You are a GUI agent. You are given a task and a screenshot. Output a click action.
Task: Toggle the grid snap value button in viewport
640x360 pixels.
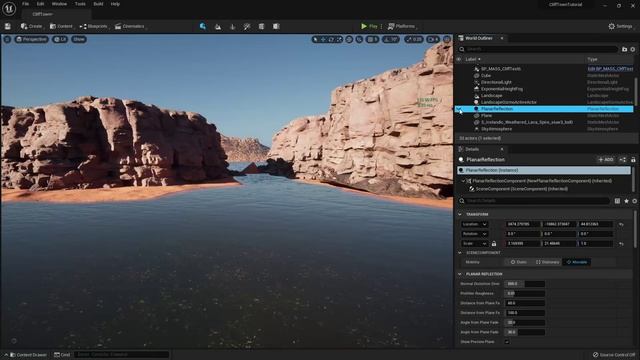click(x=372, y=39)
